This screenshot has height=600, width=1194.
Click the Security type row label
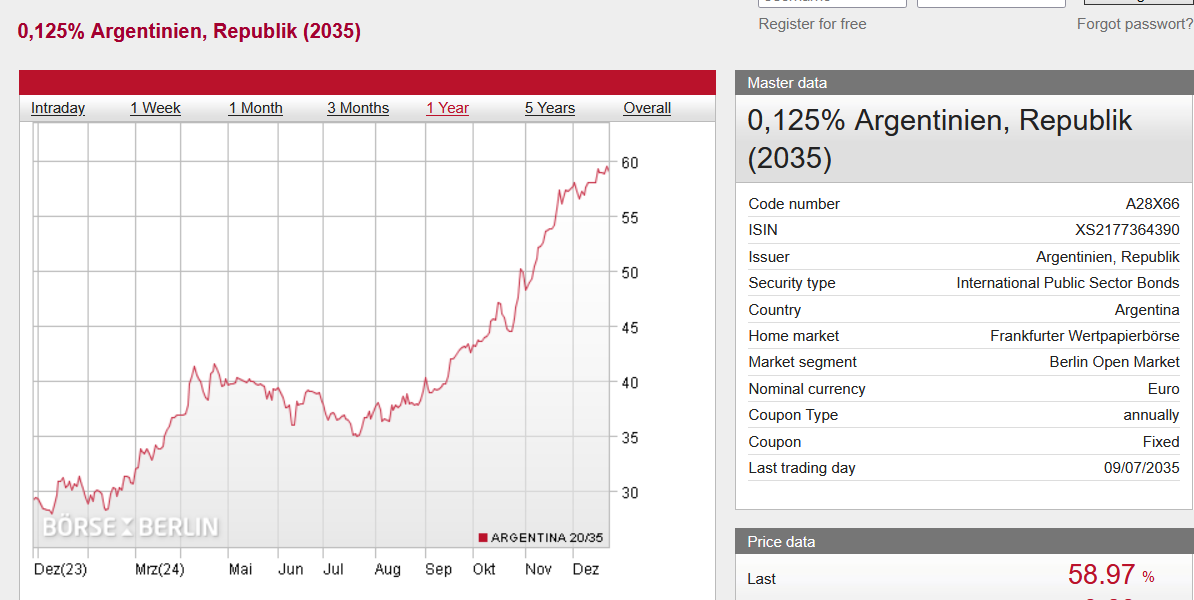[792, 283]
